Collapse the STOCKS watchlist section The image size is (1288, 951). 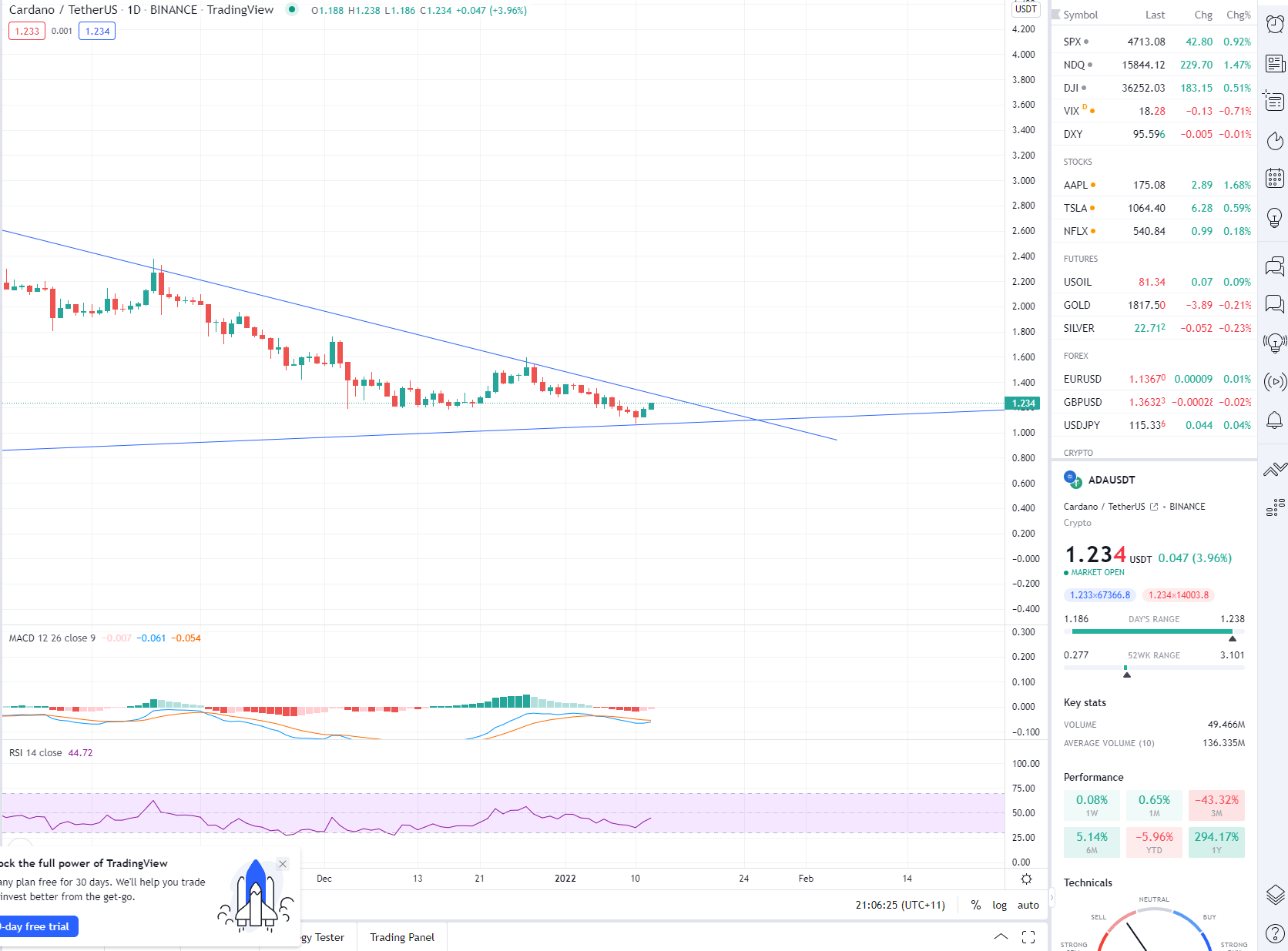pyautogui.click(x=1078, y=162)
